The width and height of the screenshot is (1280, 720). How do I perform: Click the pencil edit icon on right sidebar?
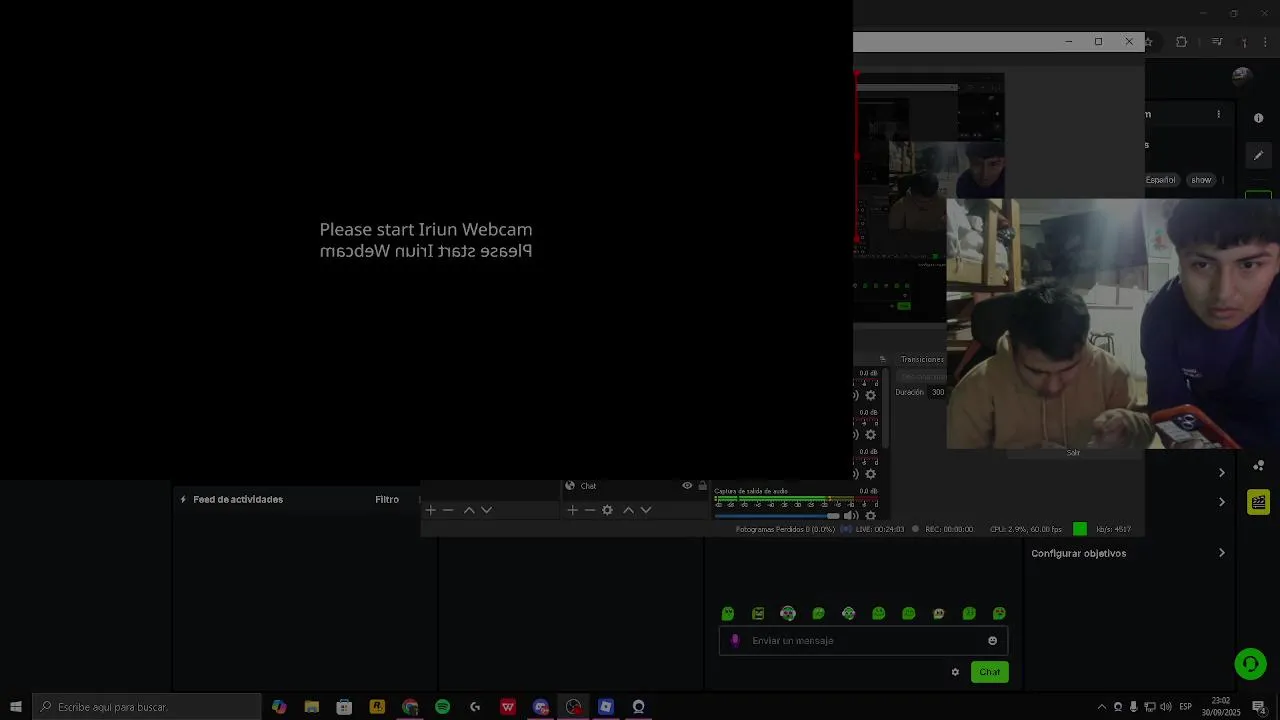point(1258,155)
